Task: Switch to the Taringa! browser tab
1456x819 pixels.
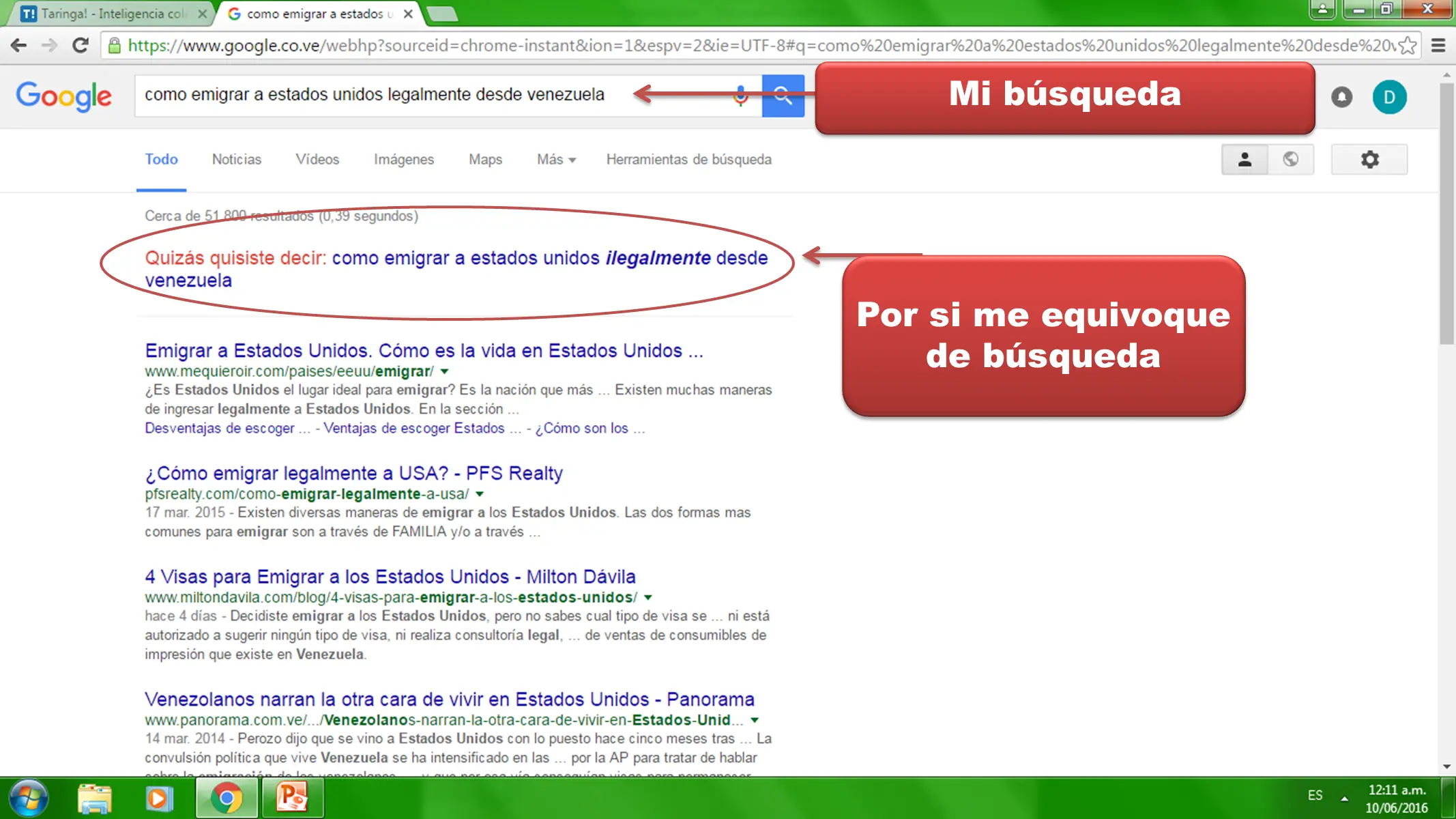Action: point(109,14)
